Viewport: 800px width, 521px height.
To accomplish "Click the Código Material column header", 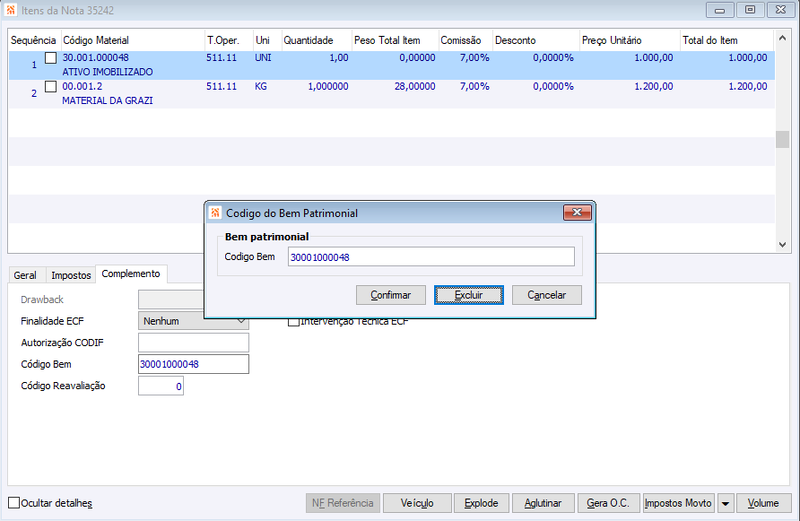I will (x=133, y=40).
